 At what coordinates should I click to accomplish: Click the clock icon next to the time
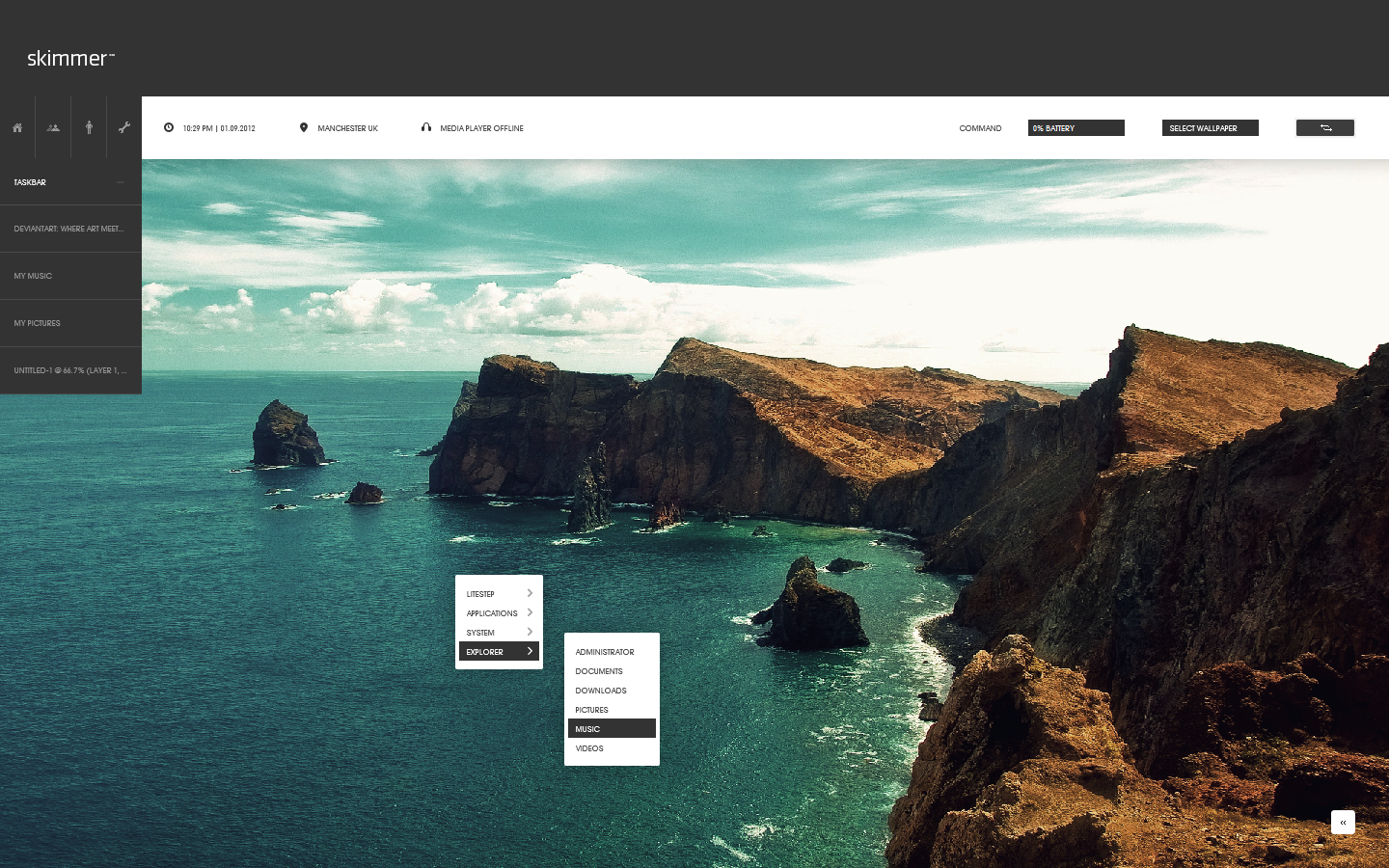(x=170, y=127)
